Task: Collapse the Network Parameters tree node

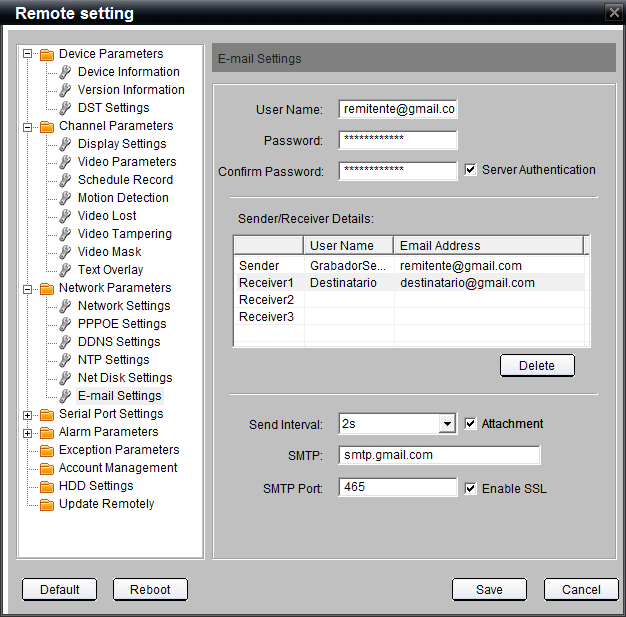Action: point(27,289)
